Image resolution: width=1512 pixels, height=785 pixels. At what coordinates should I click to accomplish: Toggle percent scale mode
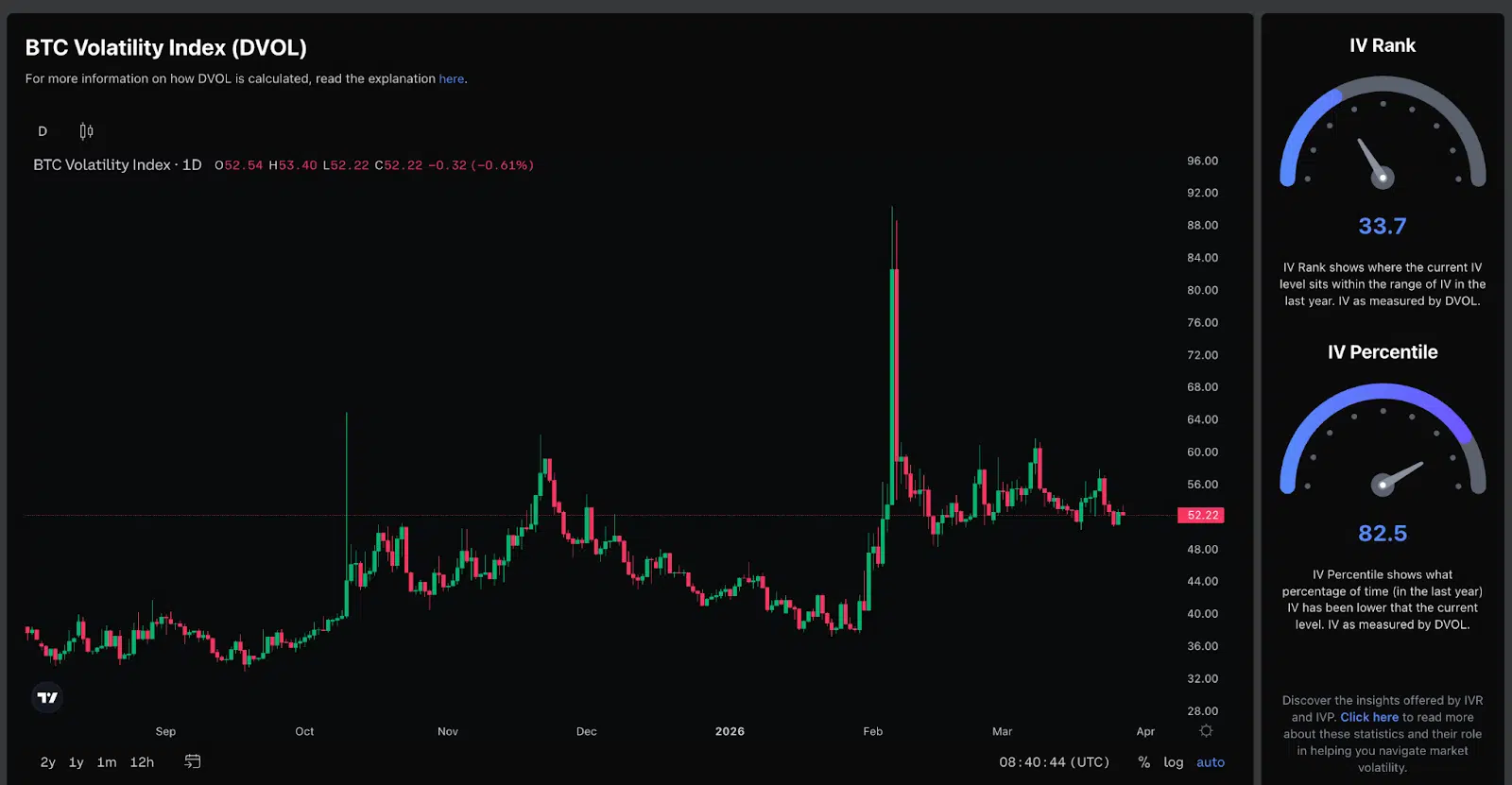click(x=1144, y=762)
